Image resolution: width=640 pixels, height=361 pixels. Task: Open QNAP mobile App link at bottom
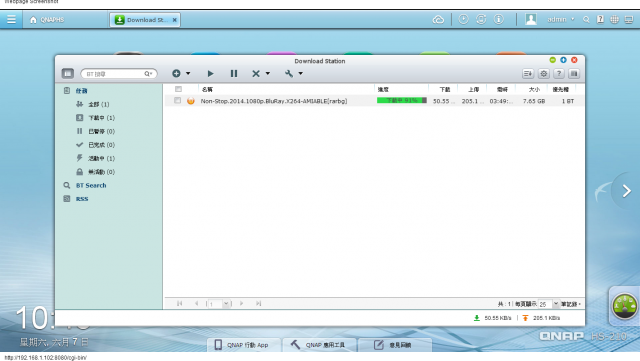(x=244, y=345)
